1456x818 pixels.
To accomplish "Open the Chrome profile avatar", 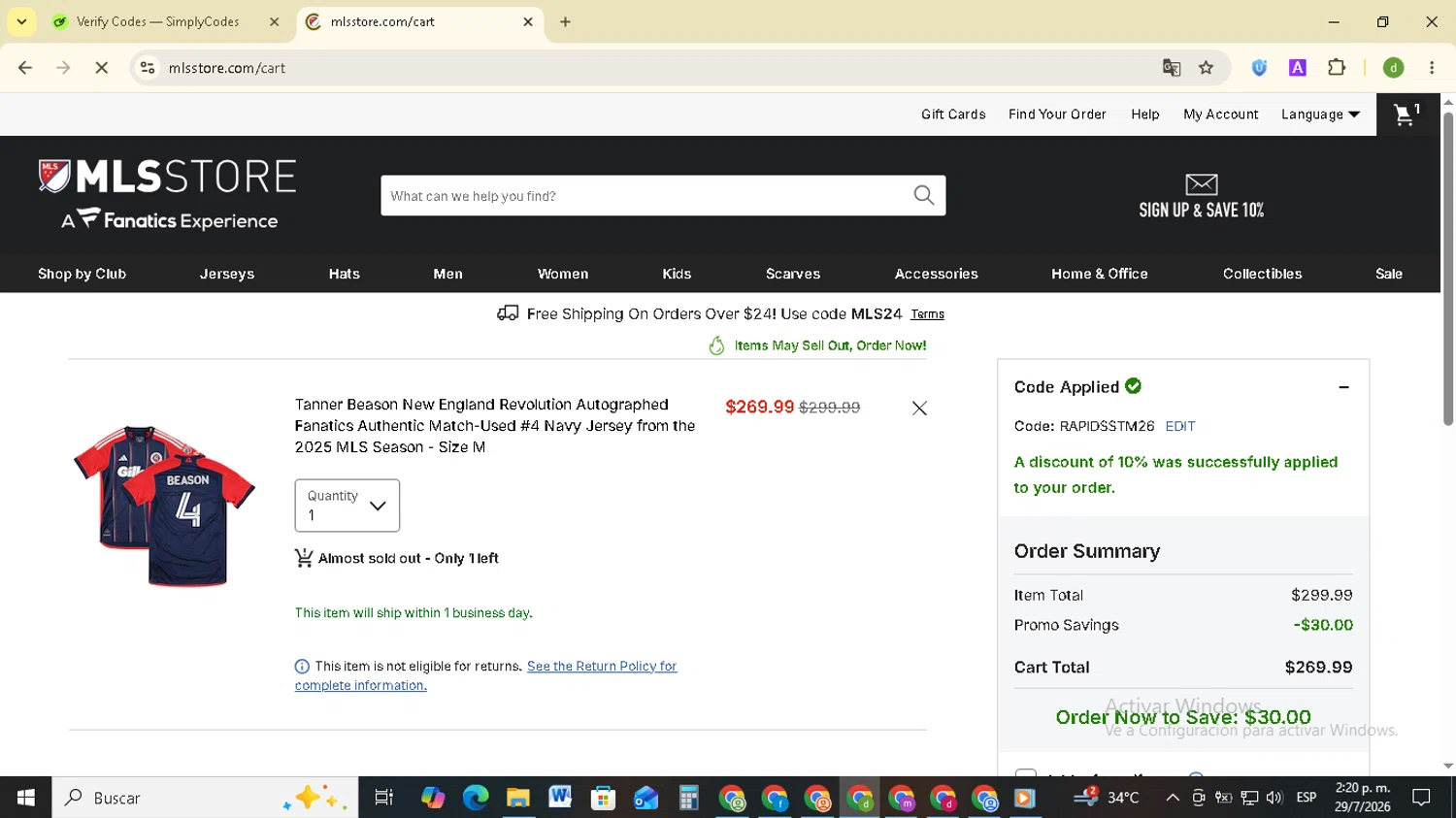I will (x=1394, y=68).
